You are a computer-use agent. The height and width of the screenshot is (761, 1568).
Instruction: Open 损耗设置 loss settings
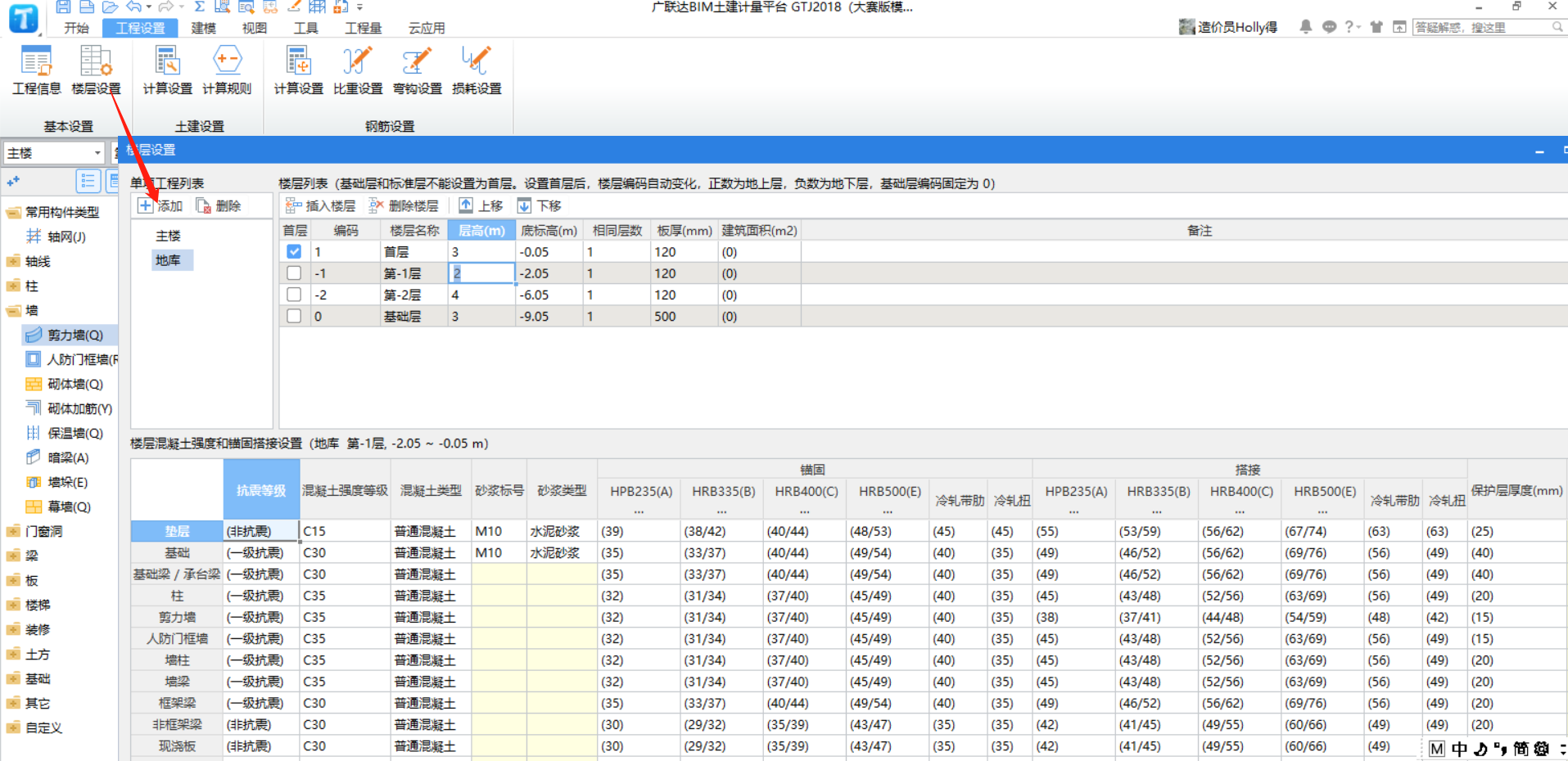pos(477,70)
